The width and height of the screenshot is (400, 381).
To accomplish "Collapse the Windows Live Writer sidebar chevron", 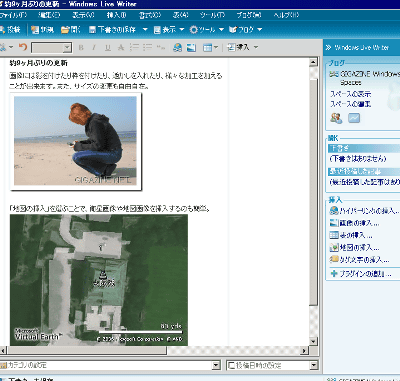I will (x=328, y=48).
